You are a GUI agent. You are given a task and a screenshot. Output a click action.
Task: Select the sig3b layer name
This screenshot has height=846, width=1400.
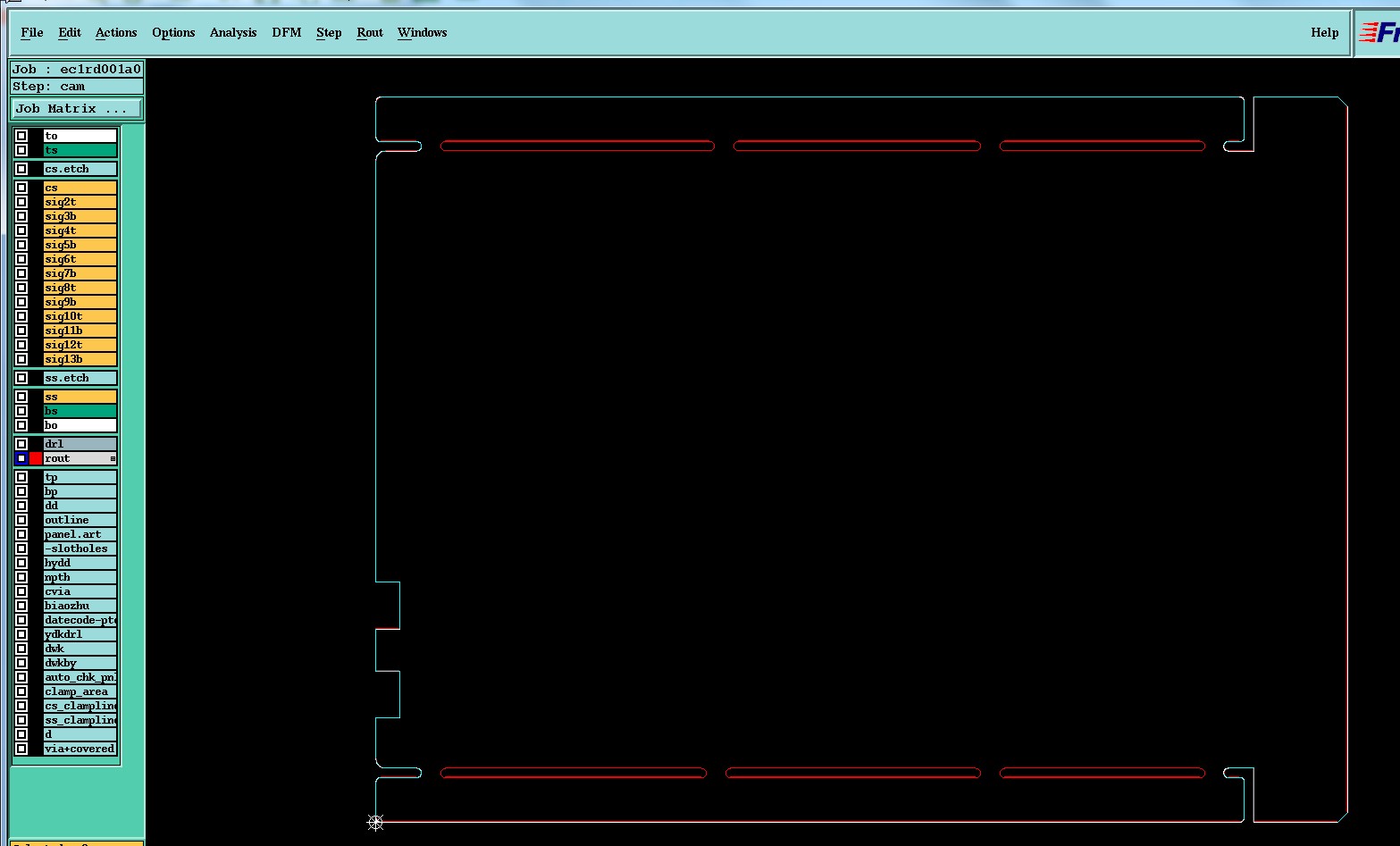tap(80, 216)
